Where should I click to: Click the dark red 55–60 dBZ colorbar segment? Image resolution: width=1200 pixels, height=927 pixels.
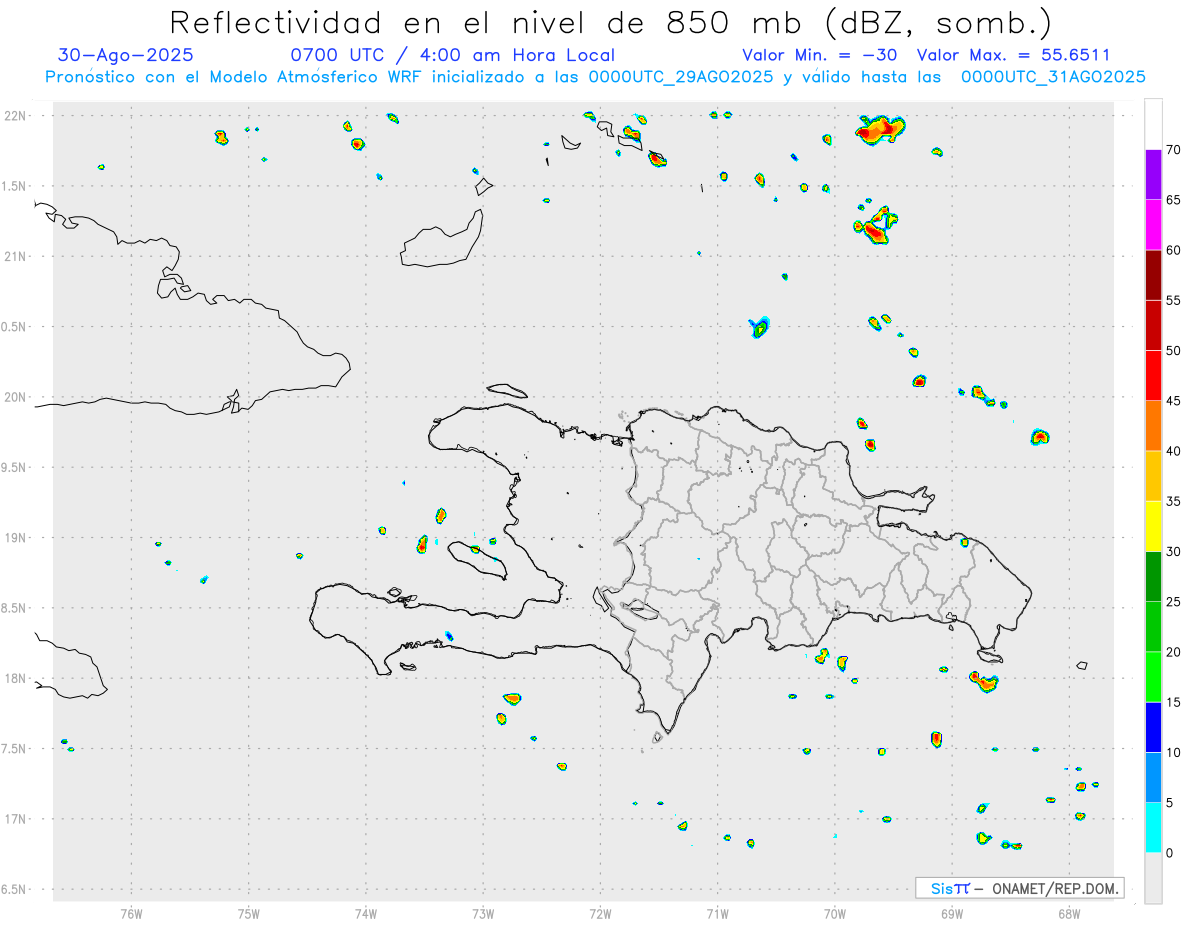(x=1153, y=275)
